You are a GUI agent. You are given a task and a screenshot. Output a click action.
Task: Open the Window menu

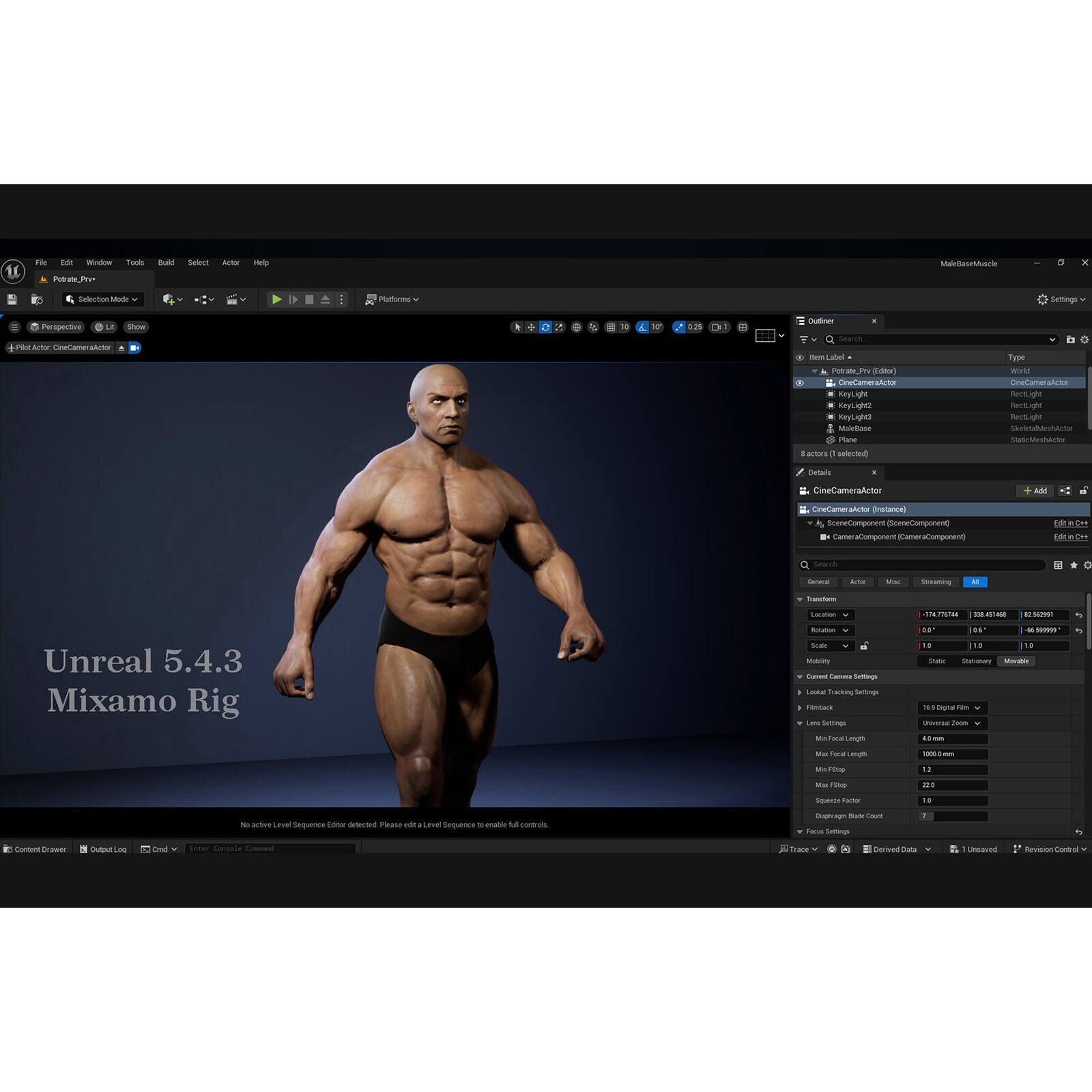(99, 263)
